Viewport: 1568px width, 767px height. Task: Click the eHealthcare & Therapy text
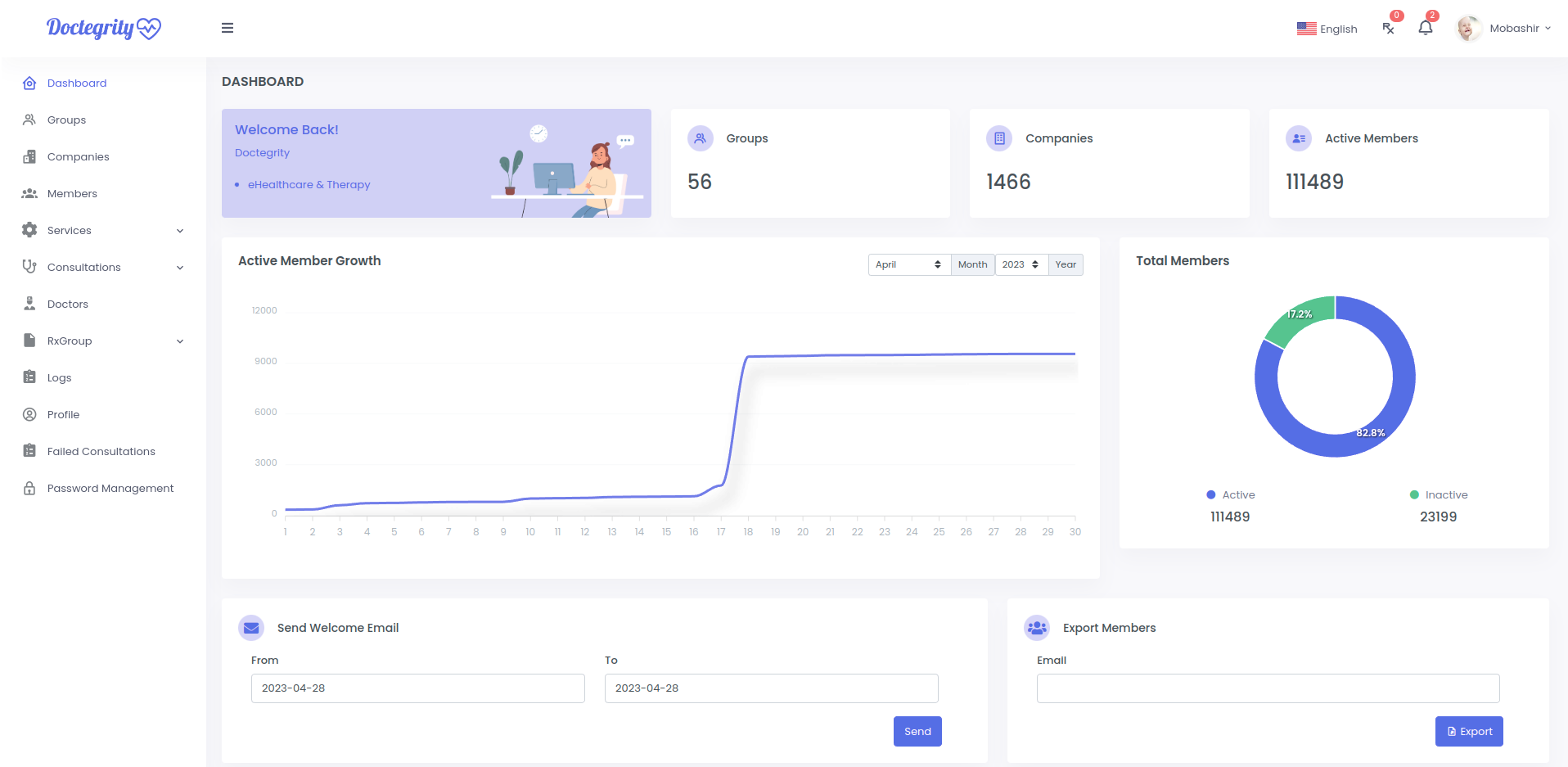tap(309, 185)
